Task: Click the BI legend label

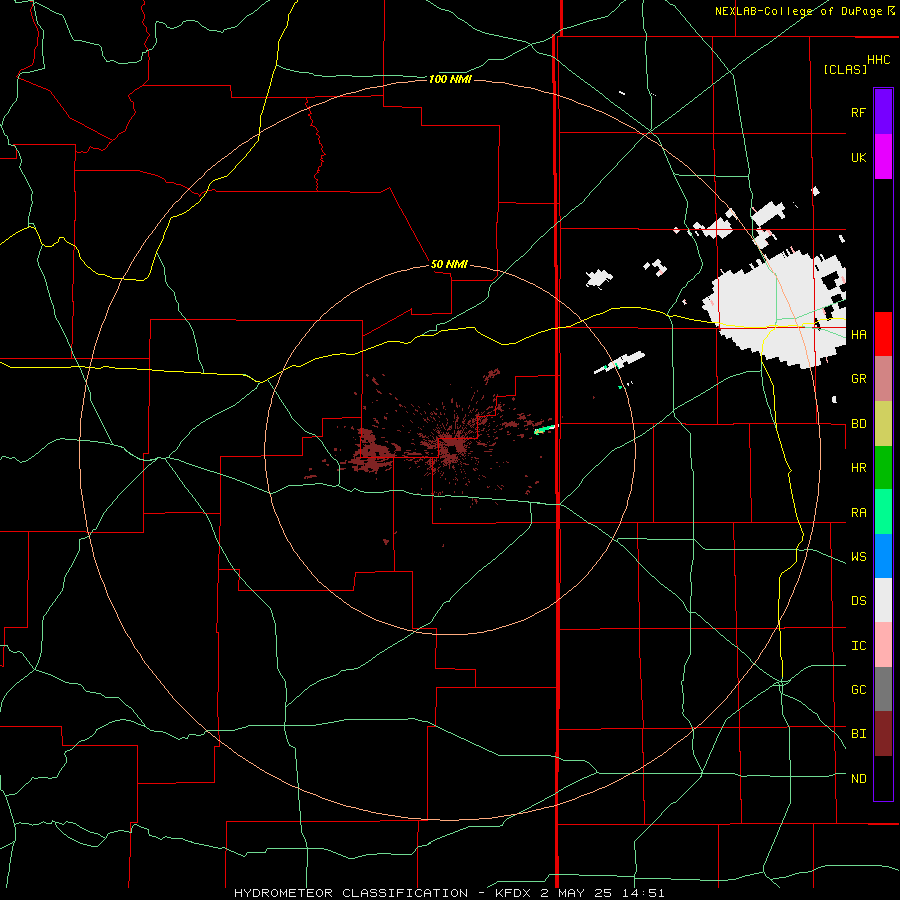Action: 858,734
